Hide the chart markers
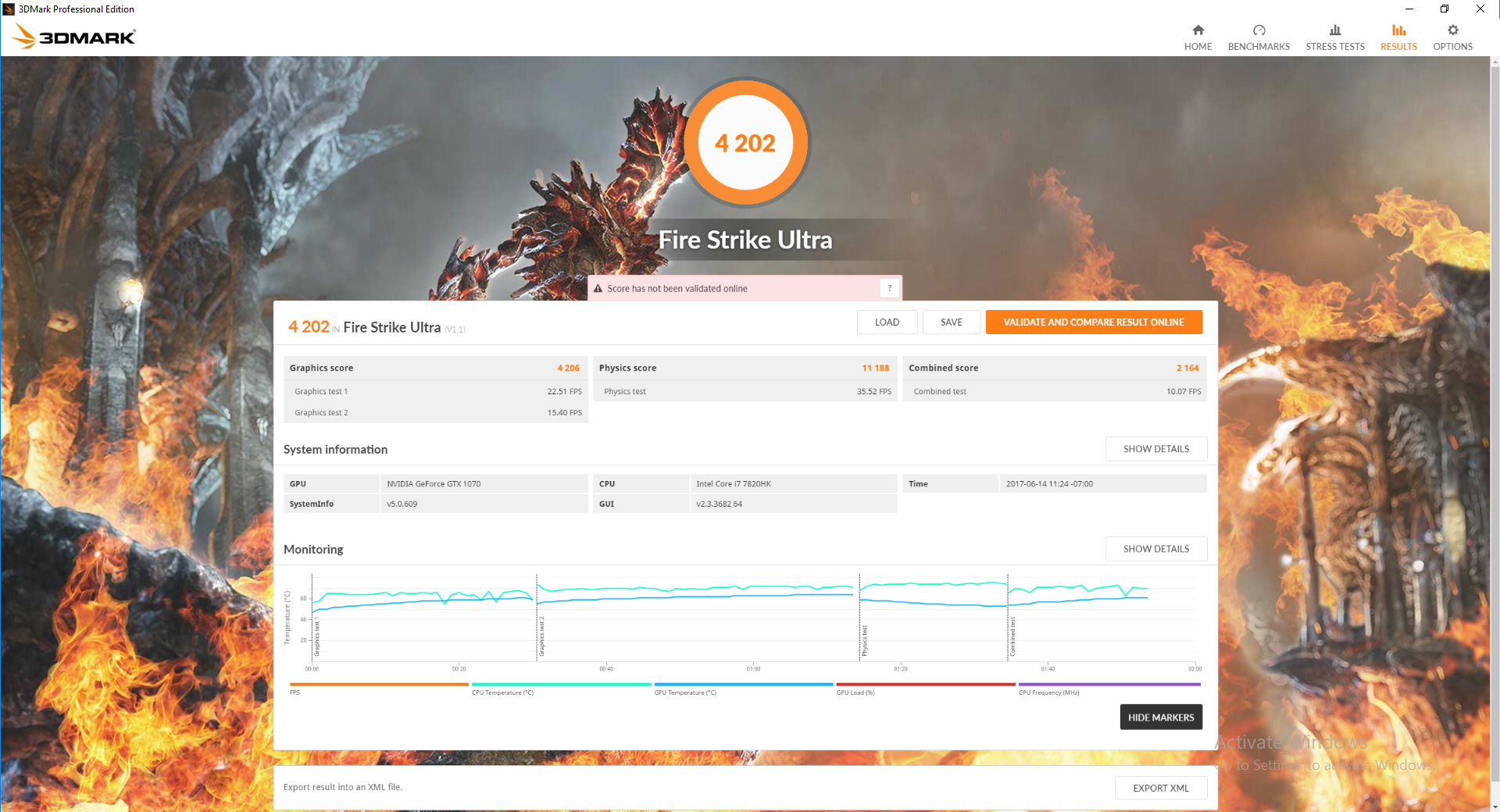Image resolution: width=1500 pixels, height=812 pixels. click(1161, 718)
